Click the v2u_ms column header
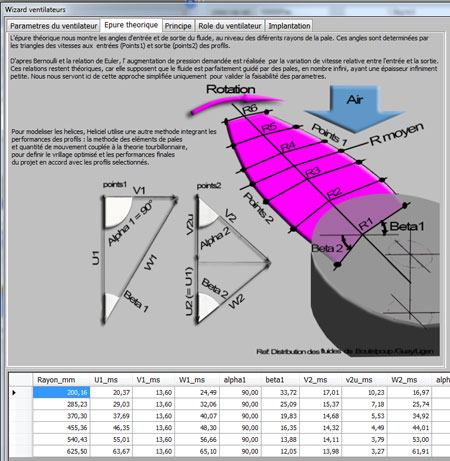Image resolution: width=450 pixels, height=461 pixels. coord(364,380)
